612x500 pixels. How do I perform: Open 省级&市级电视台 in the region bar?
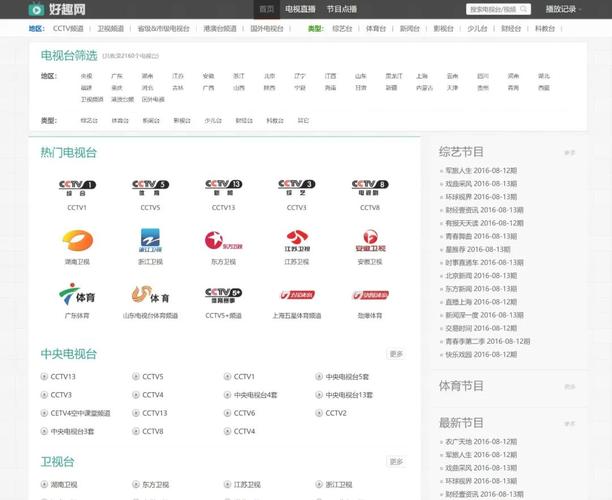coord(163,28)
